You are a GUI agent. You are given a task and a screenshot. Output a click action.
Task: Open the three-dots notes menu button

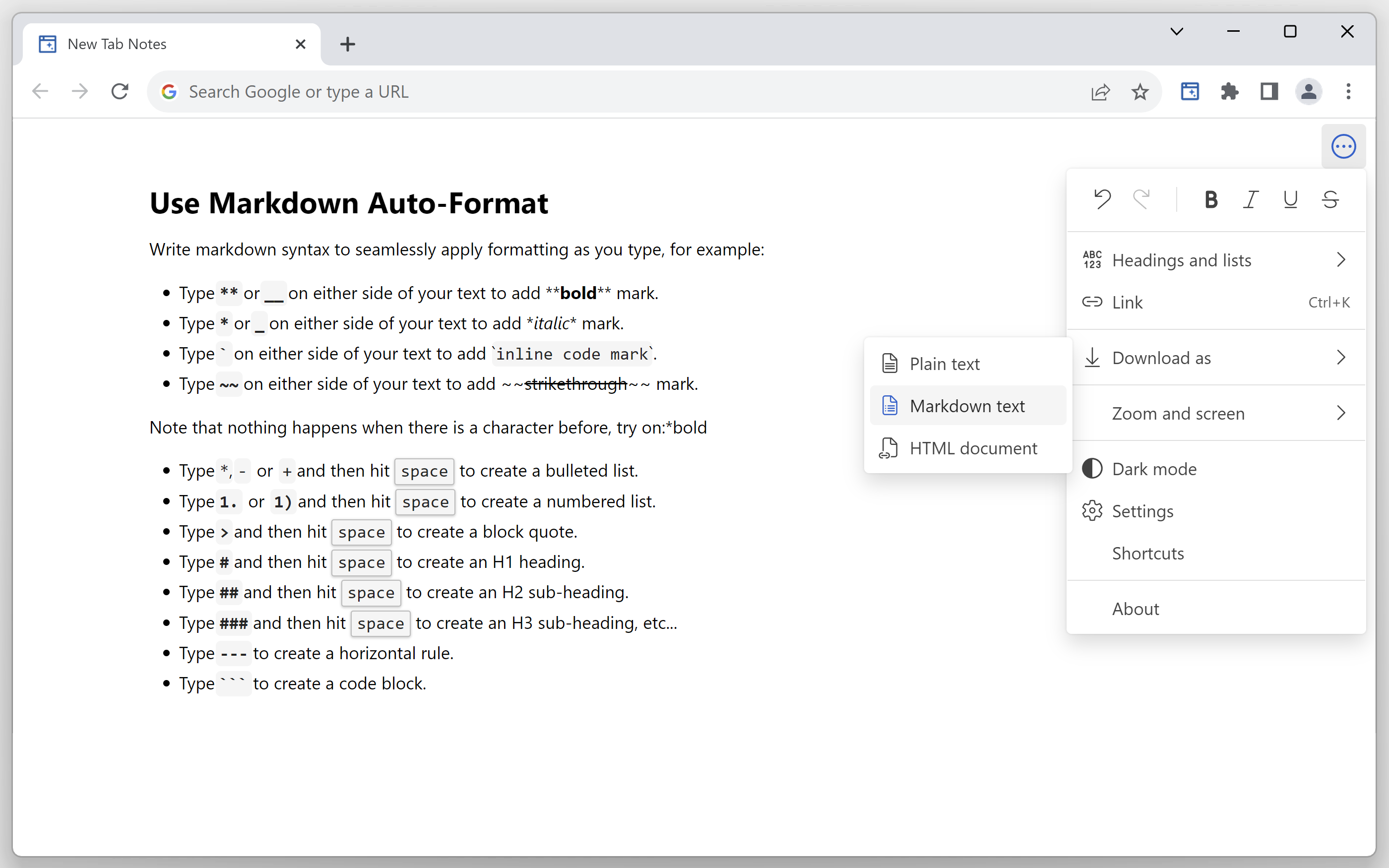(1343, 146)
